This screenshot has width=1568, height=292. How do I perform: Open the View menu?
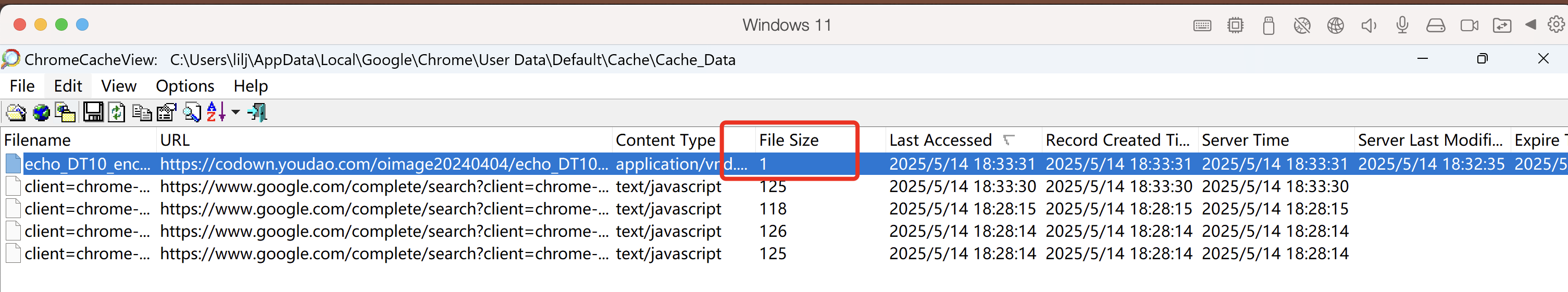point(119,86)
